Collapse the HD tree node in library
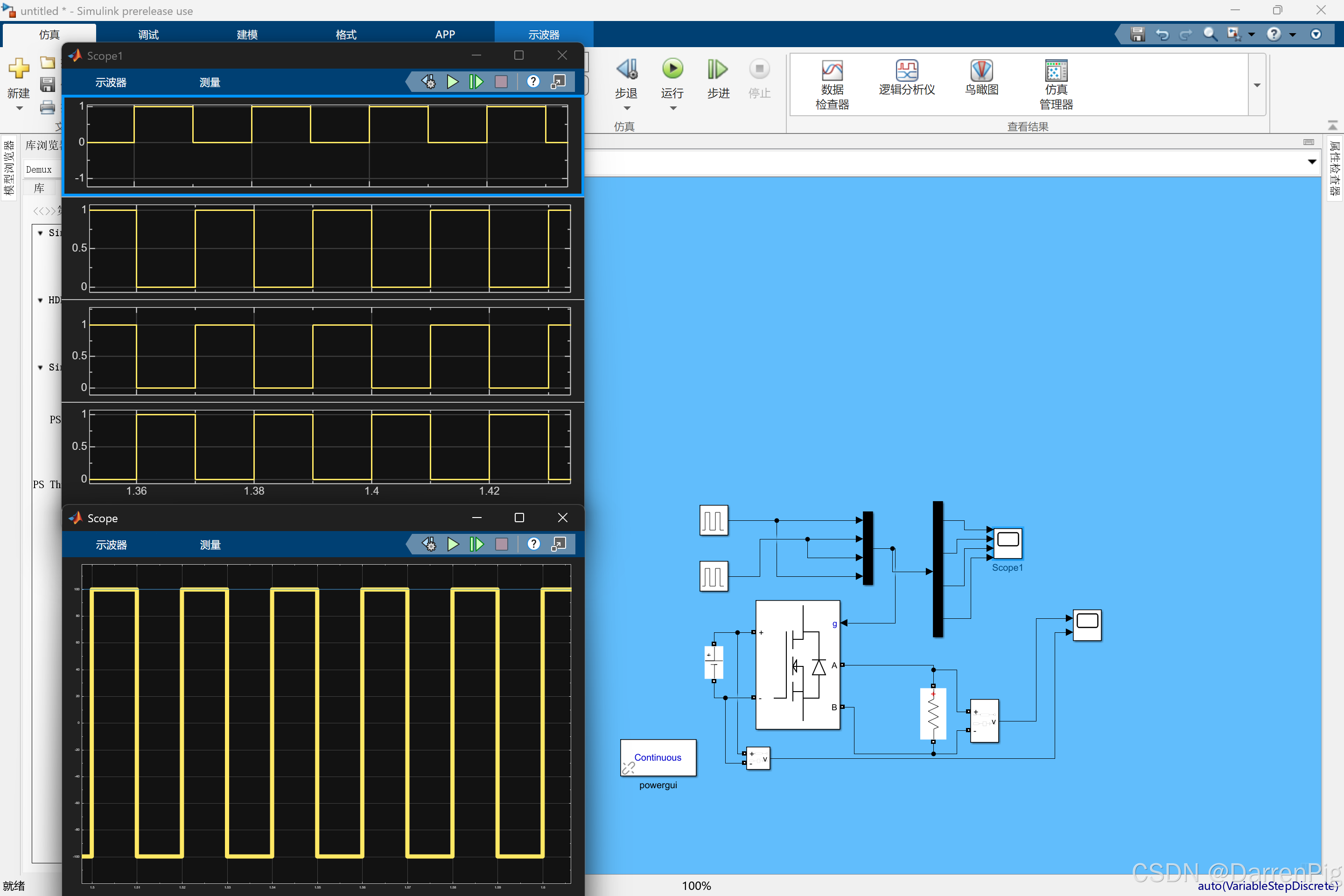Viewport: 1344px width, 896px height. 40,300
